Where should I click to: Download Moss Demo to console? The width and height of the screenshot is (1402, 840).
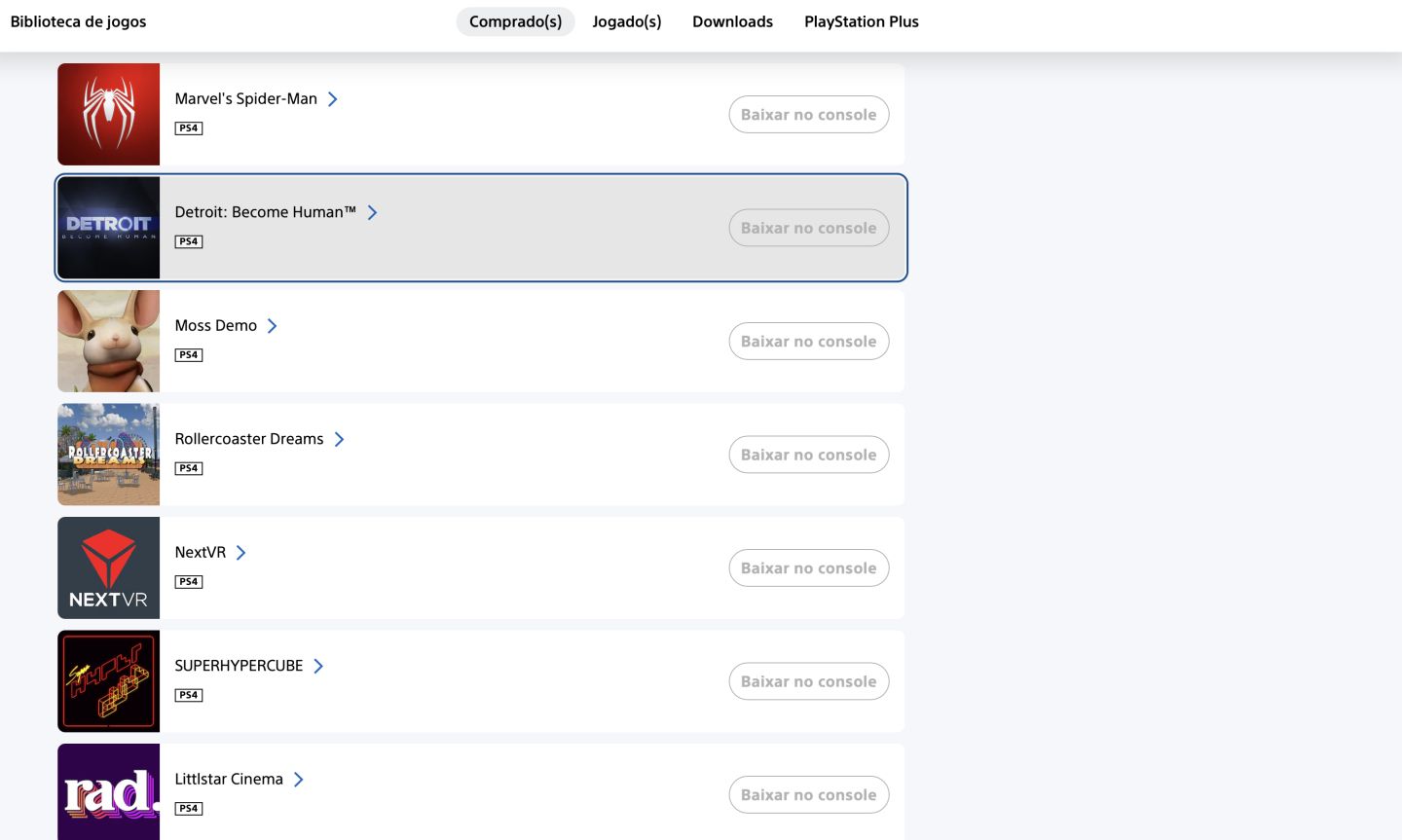pyautogui.click(x=809, y=342)
